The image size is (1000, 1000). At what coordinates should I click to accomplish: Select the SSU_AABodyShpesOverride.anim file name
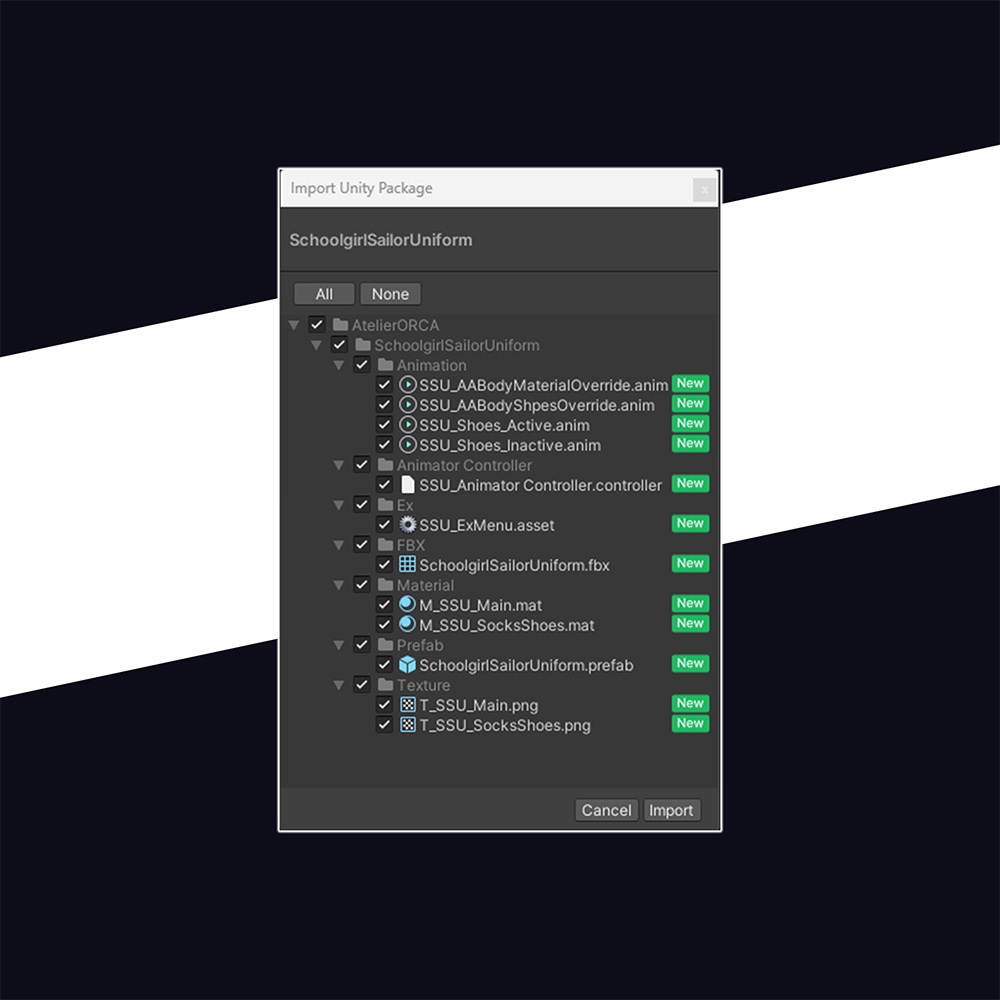click(x=537, y=405)
